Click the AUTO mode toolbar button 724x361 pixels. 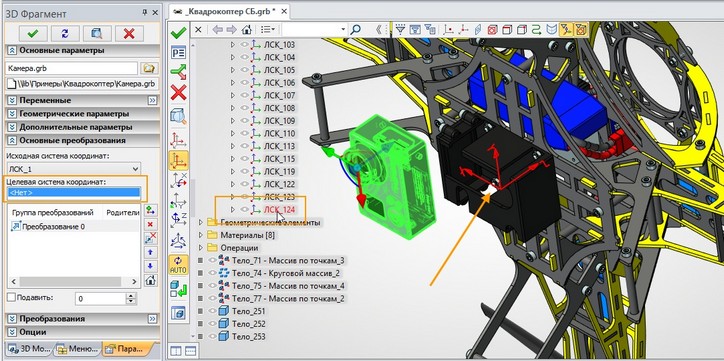click(178, 264)
